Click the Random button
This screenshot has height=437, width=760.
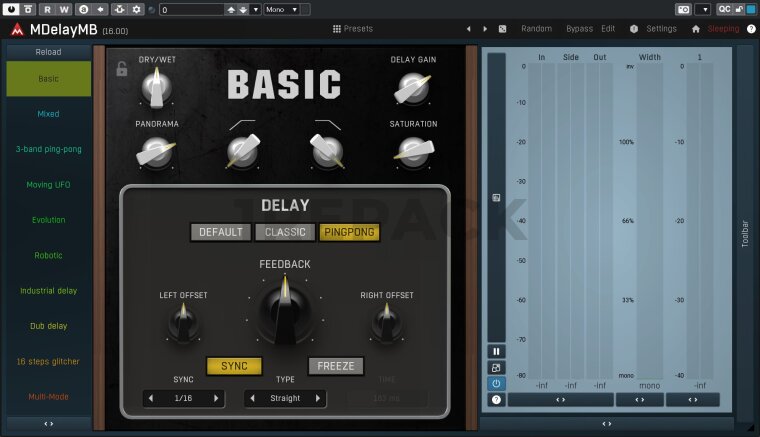(536, 29)
